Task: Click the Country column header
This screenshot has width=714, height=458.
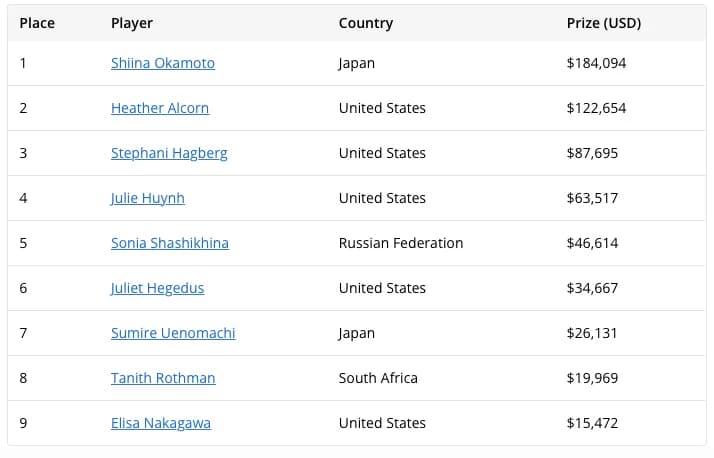Action: click(366, 23)
